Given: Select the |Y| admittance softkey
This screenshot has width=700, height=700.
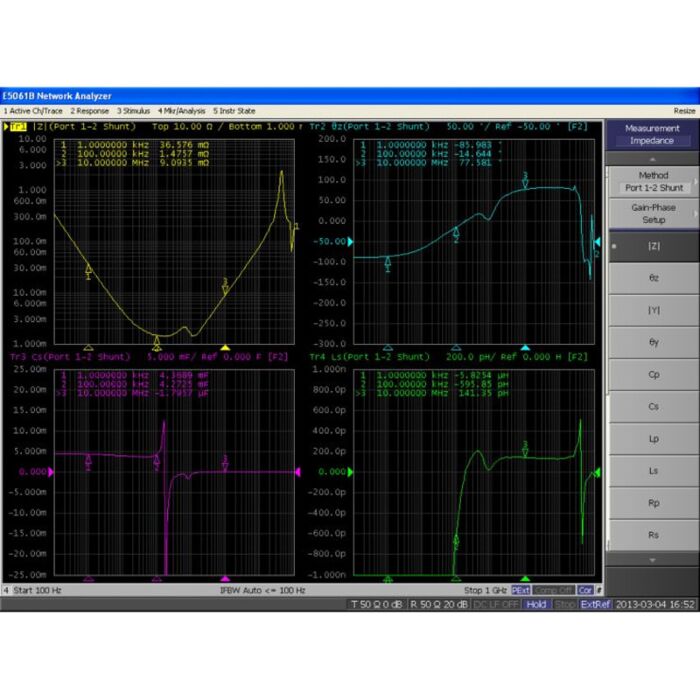Looking at the screenshot, I should [653, 310].
